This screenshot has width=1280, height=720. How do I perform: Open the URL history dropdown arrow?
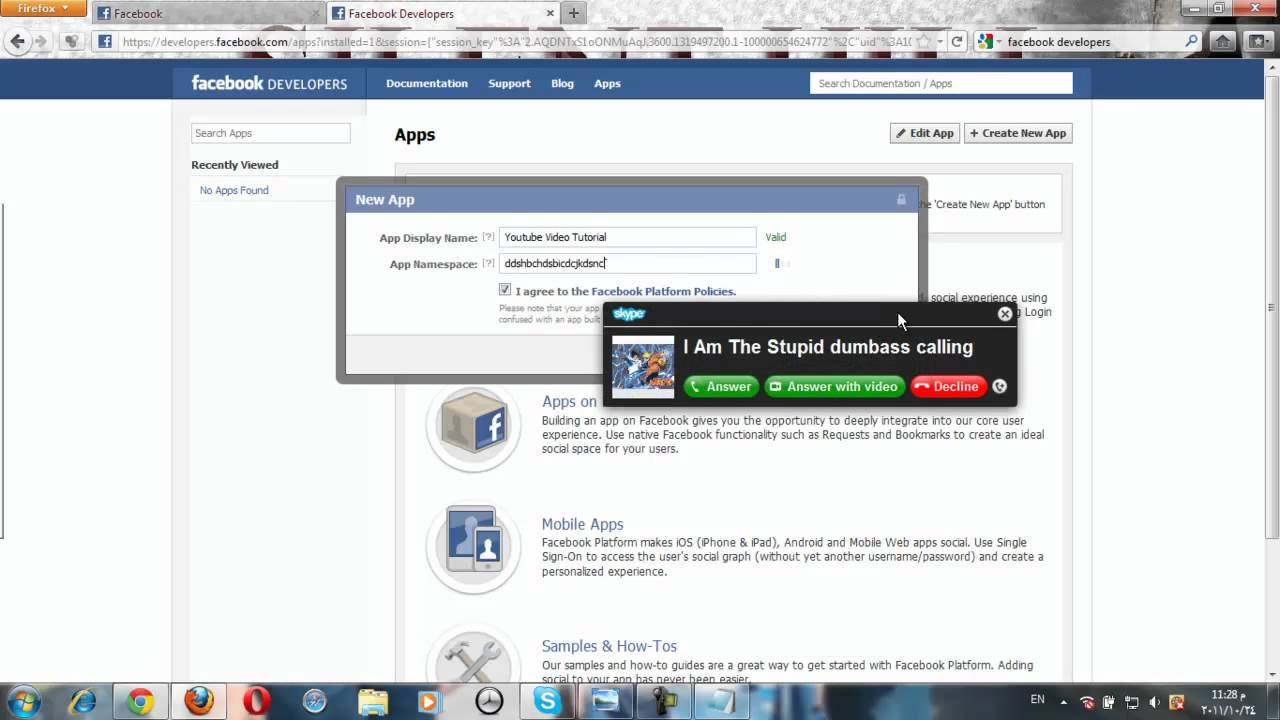940,42
